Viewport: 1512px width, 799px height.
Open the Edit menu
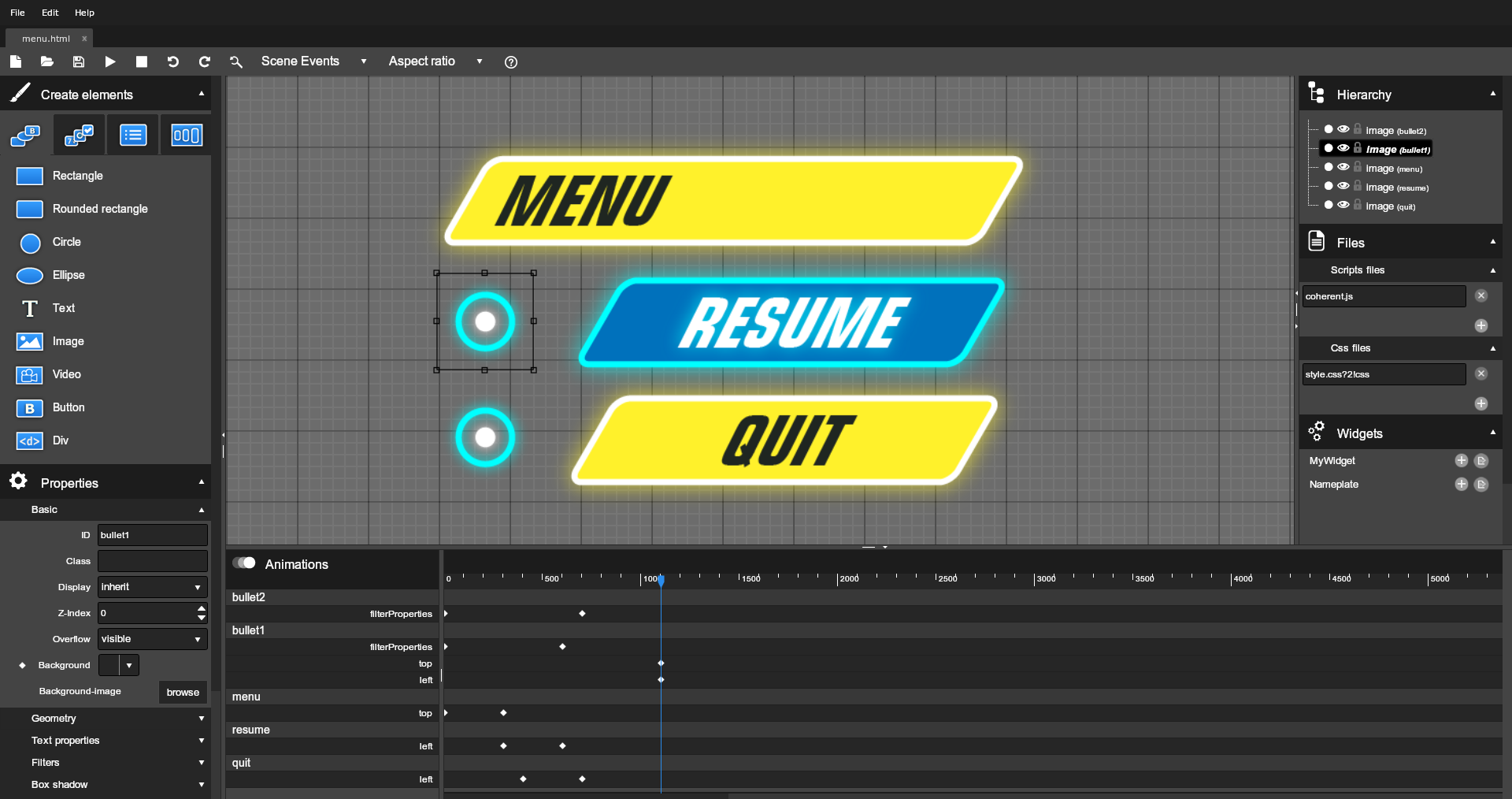[x=50, y=13]
